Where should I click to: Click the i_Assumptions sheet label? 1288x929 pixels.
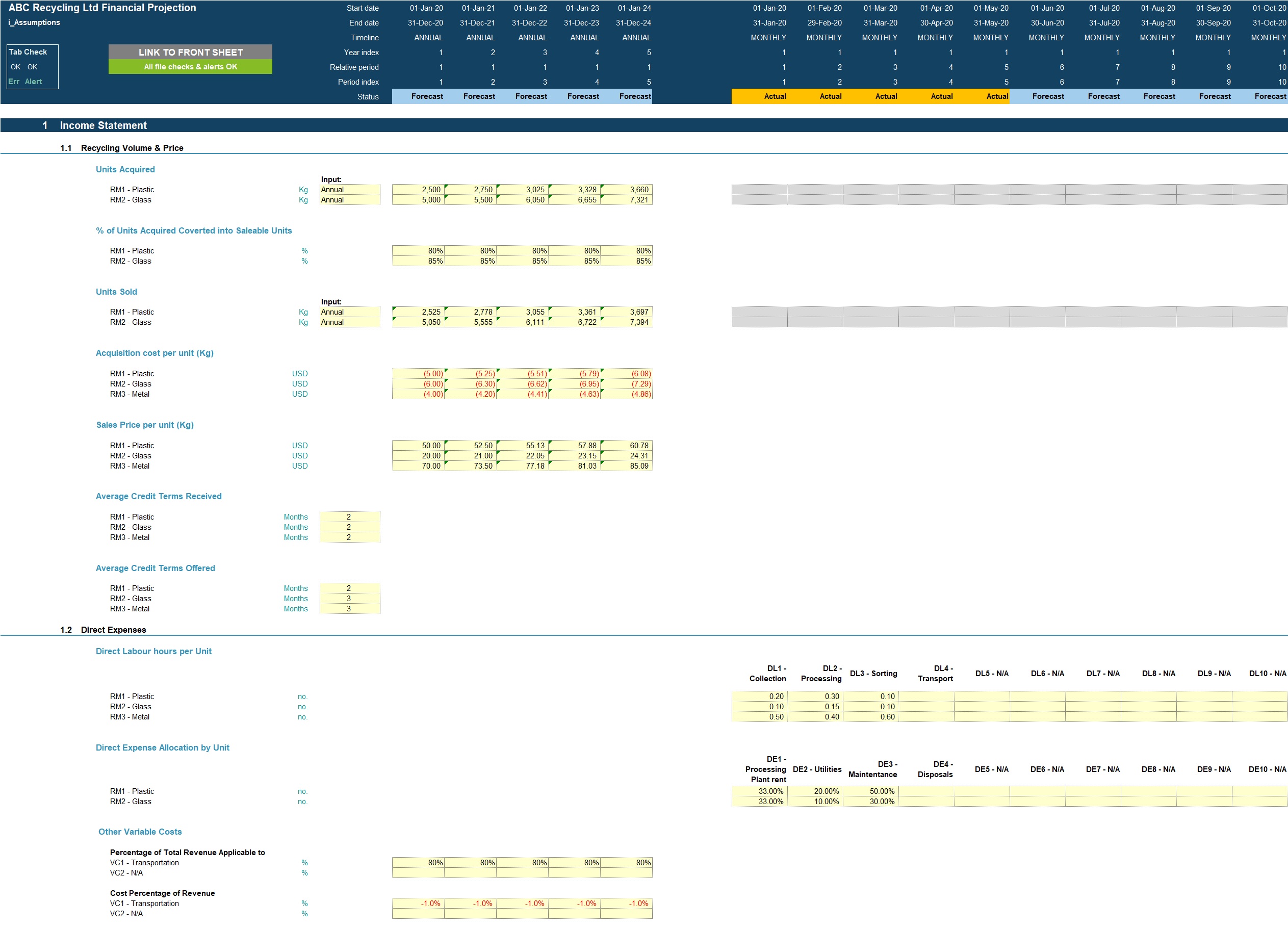coord(34,22)
